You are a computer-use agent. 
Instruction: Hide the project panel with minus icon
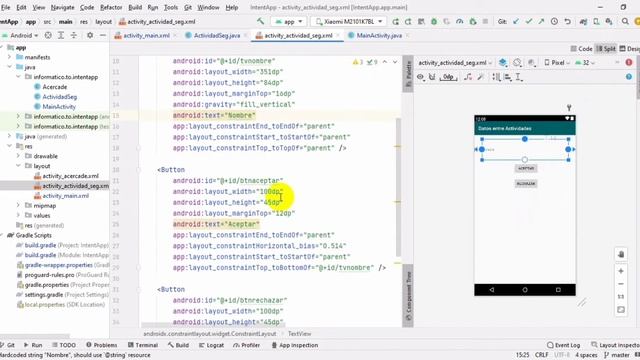coord(103,36)
